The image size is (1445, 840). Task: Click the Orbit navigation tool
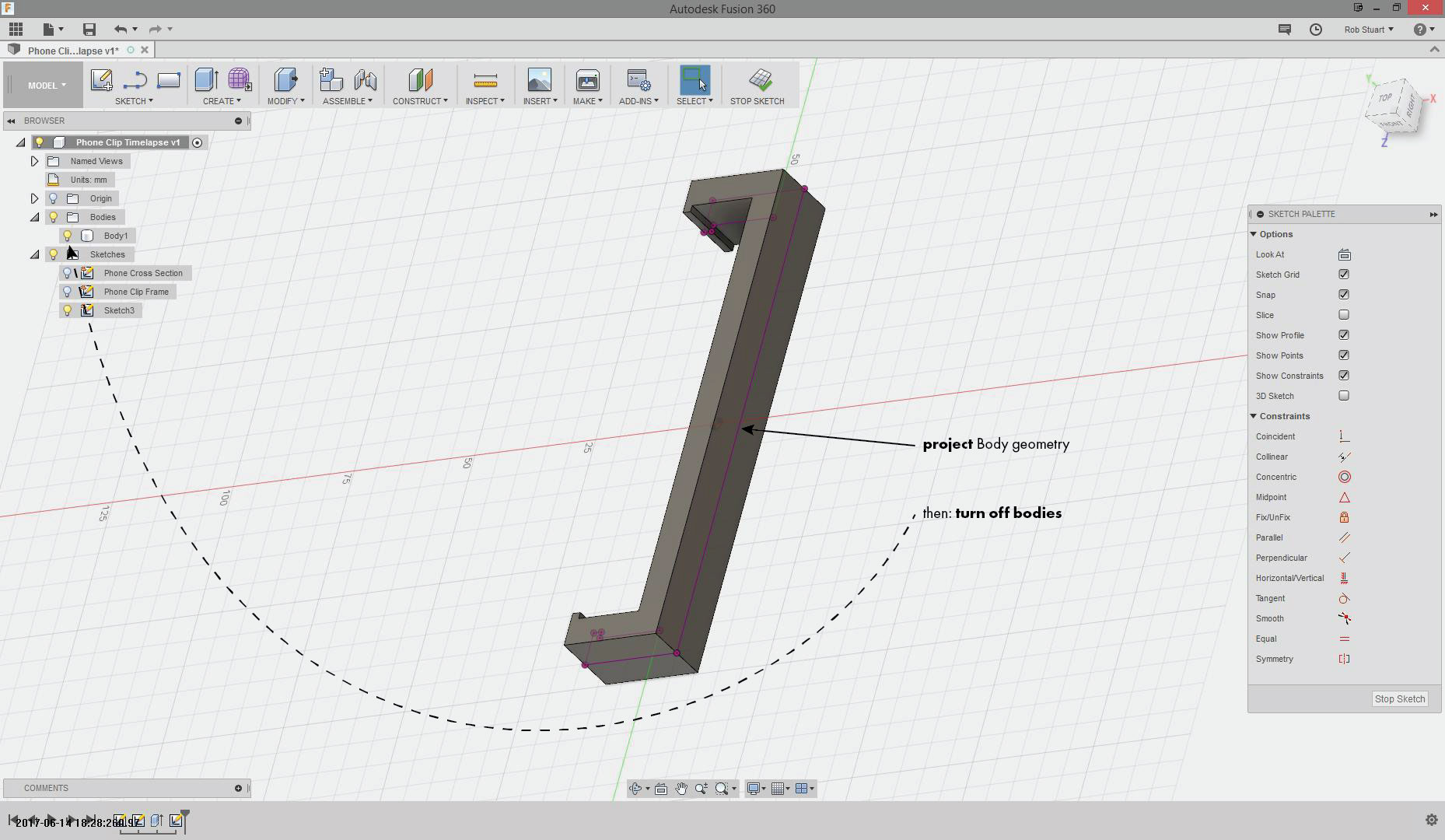coord(635,789)
